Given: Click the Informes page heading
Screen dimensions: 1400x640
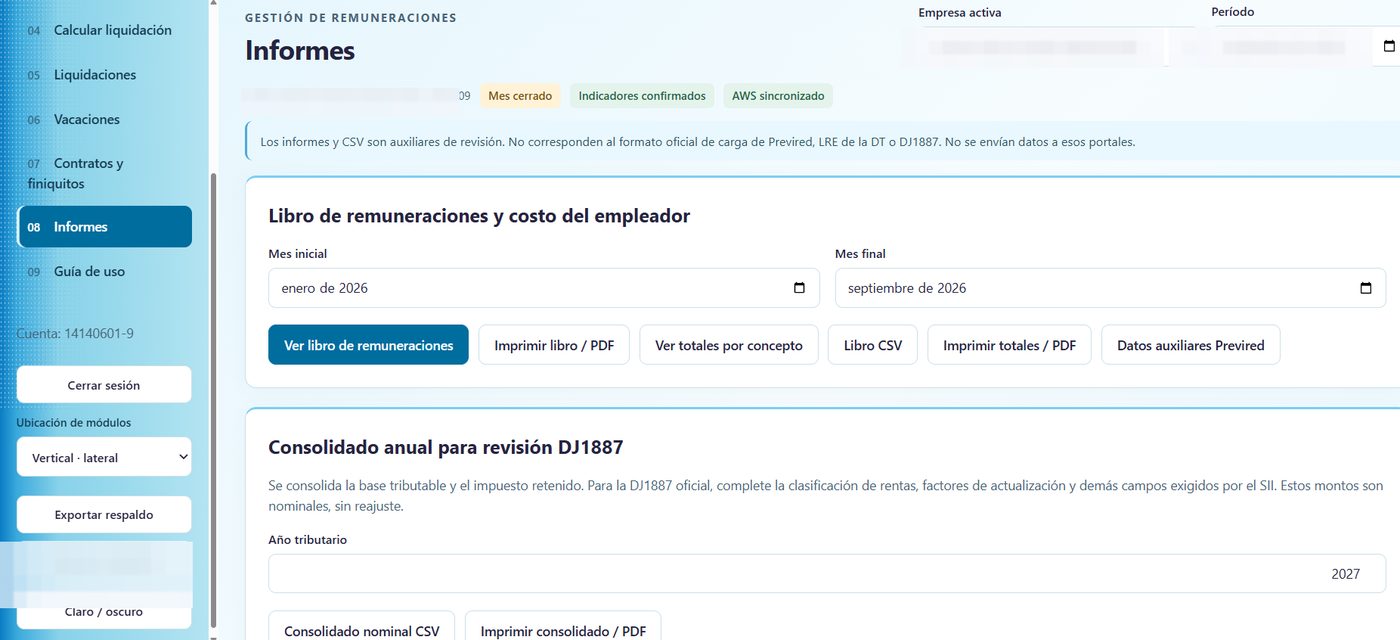Looking at the screenshot, I should click(300, 50).
